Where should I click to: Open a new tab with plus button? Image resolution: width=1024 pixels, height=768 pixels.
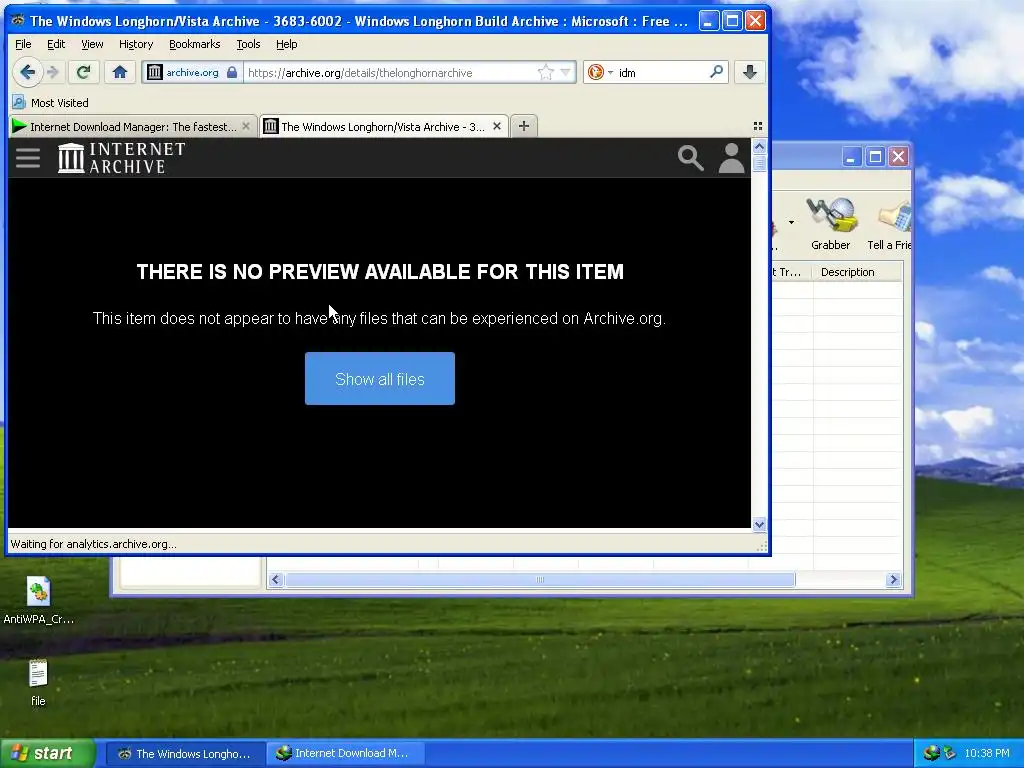pos(524,126)
